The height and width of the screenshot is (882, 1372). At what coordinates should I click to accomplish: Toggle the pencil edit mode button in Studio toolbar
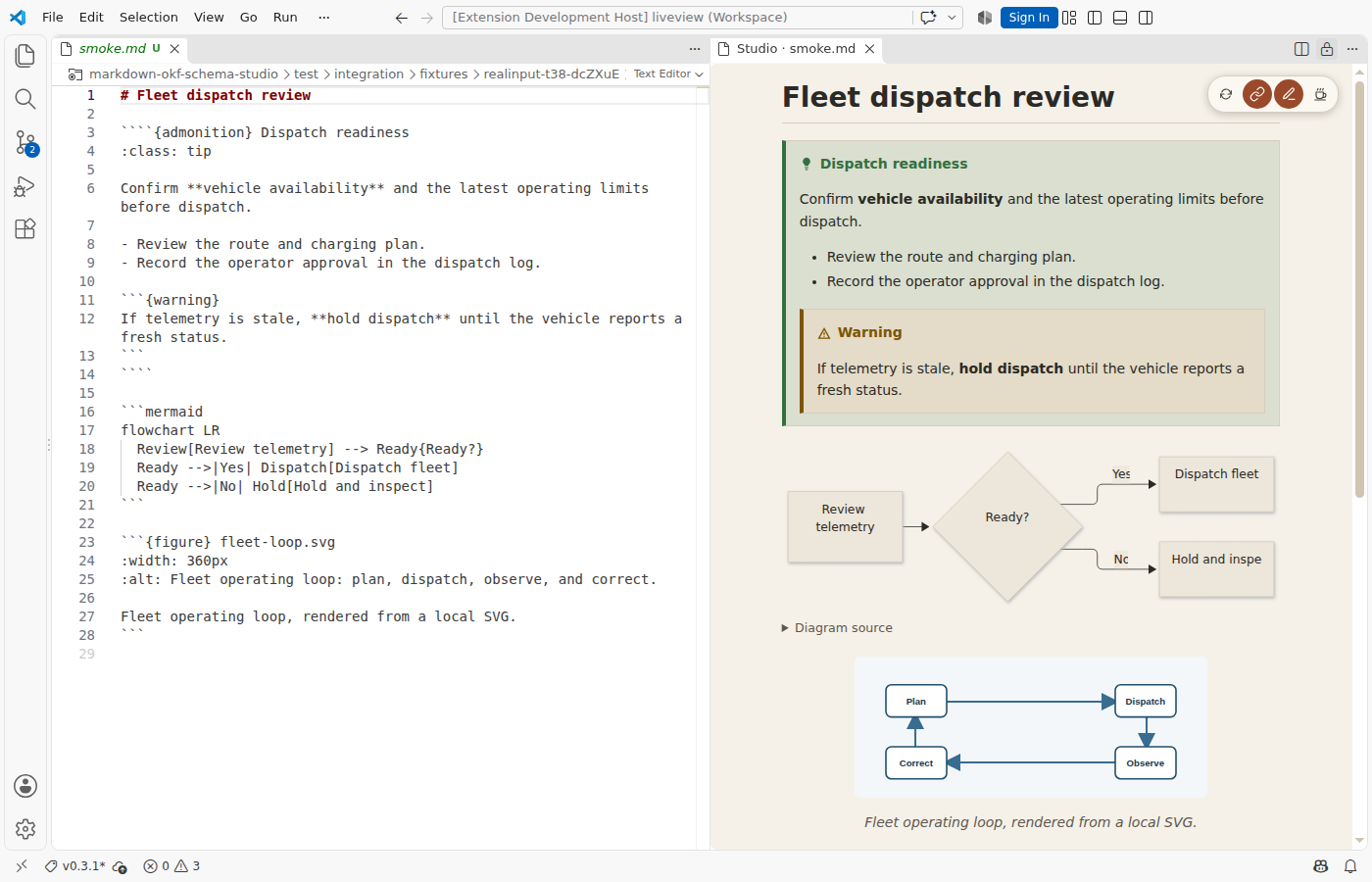[1289, 94]
